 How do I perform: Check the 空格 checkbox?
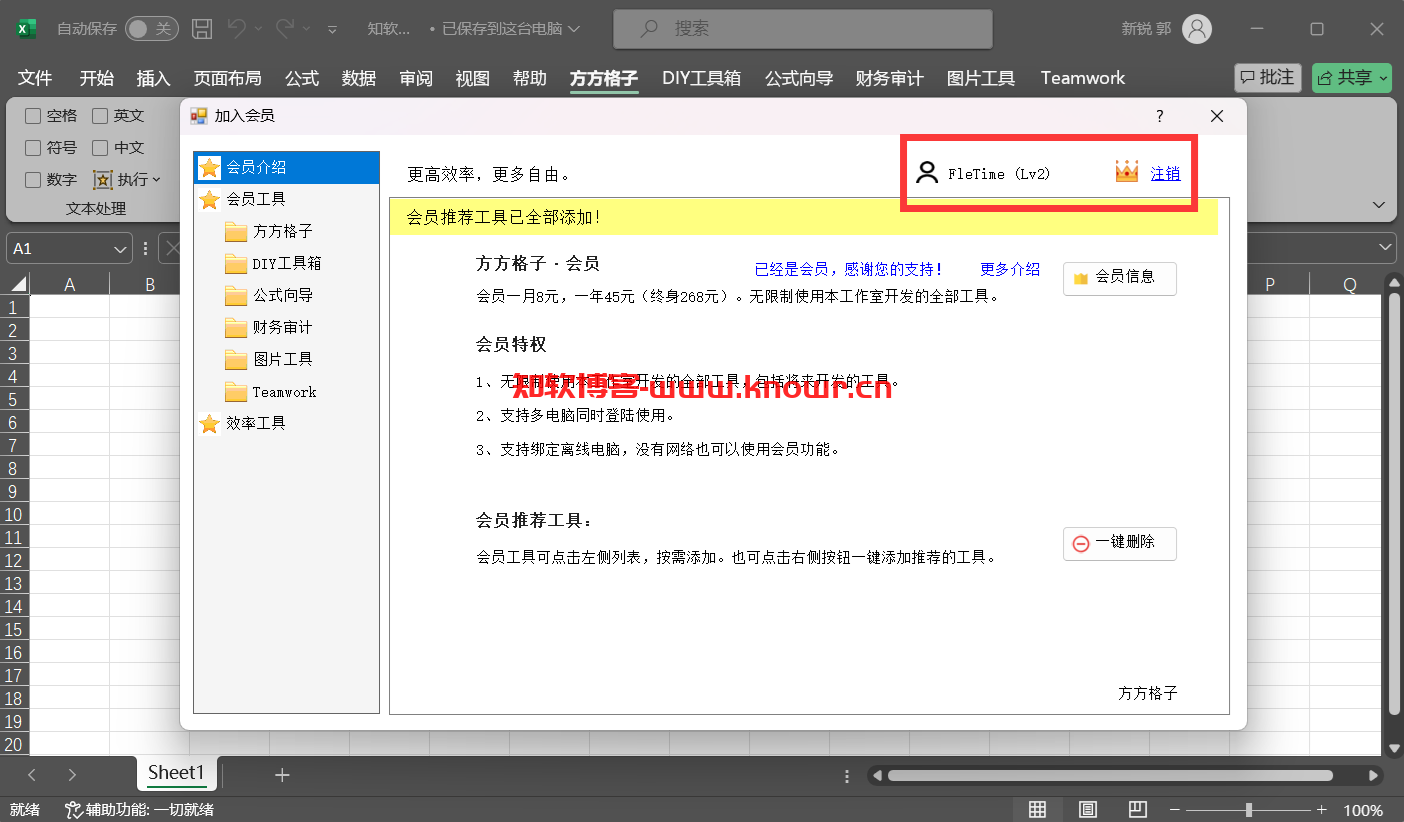[x=33, y=116]
